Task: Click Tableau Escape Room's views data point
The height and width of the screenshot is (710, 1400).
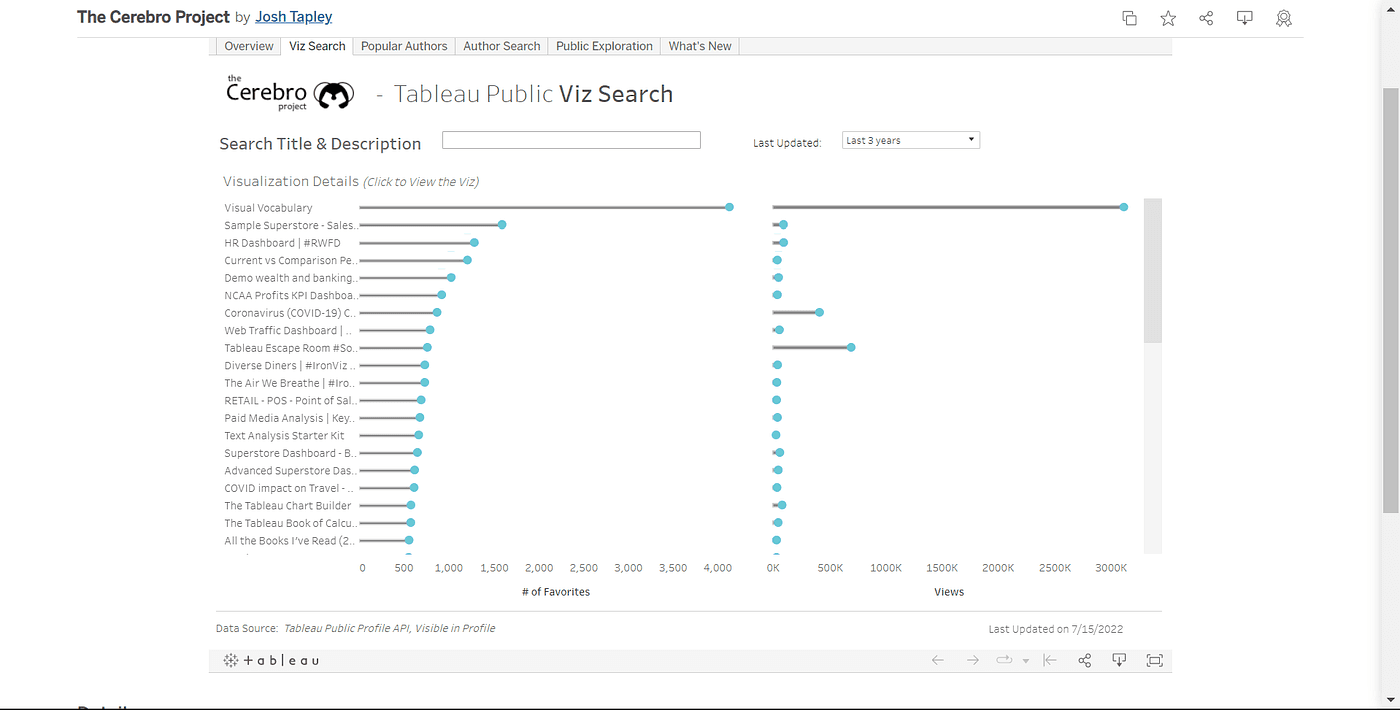Action: point(851,347)
